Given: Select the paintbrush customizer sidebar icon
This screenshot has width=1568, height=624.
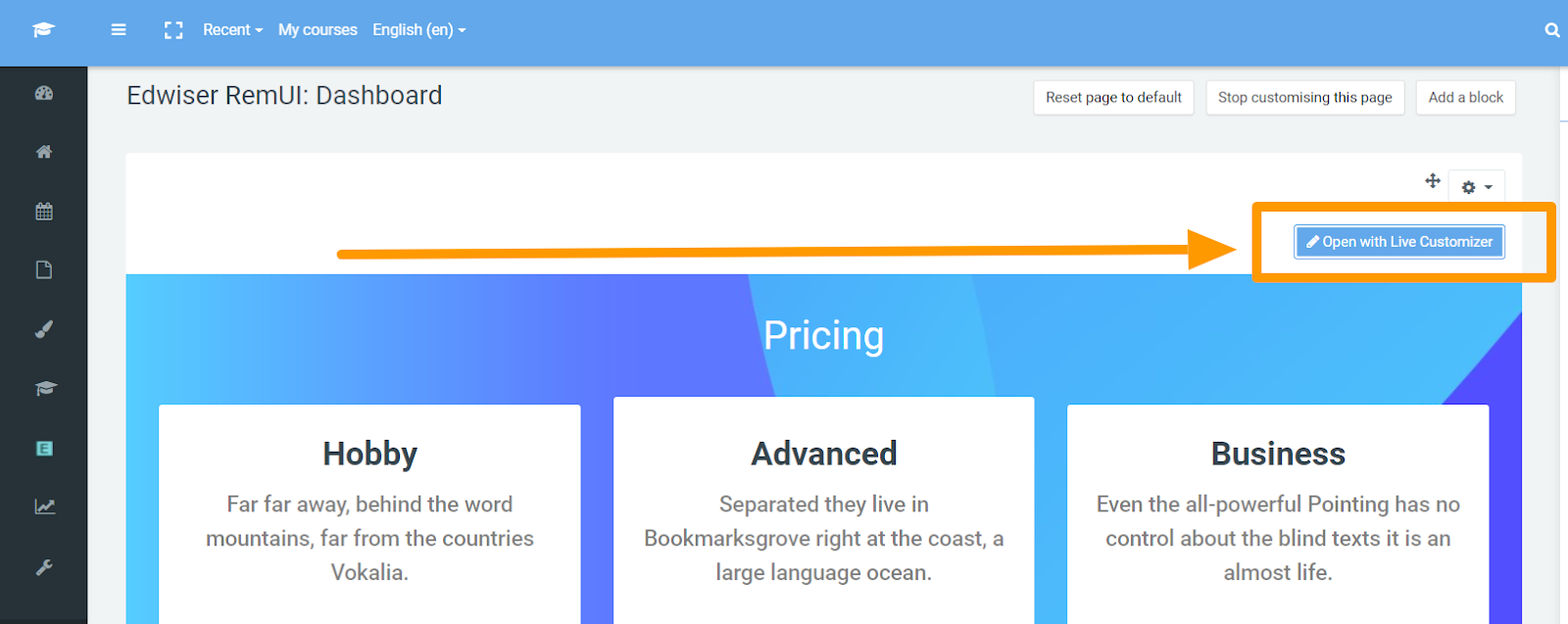Looking at the screenshot, I should pyautogui.click(x=44, y=329).
